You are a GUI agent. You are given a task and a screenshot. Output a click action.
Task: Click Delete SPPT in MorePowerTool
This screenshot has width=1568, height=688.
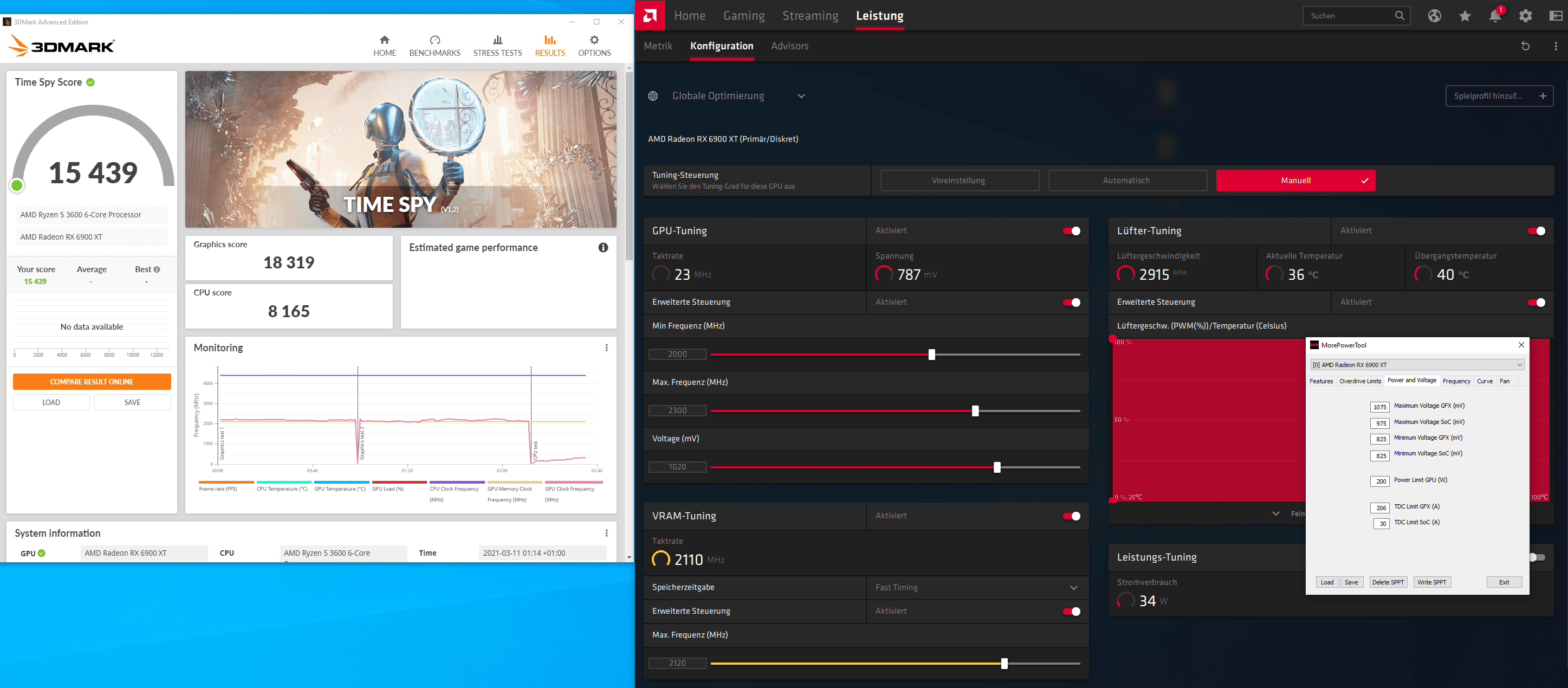(x=1388, y=582)
